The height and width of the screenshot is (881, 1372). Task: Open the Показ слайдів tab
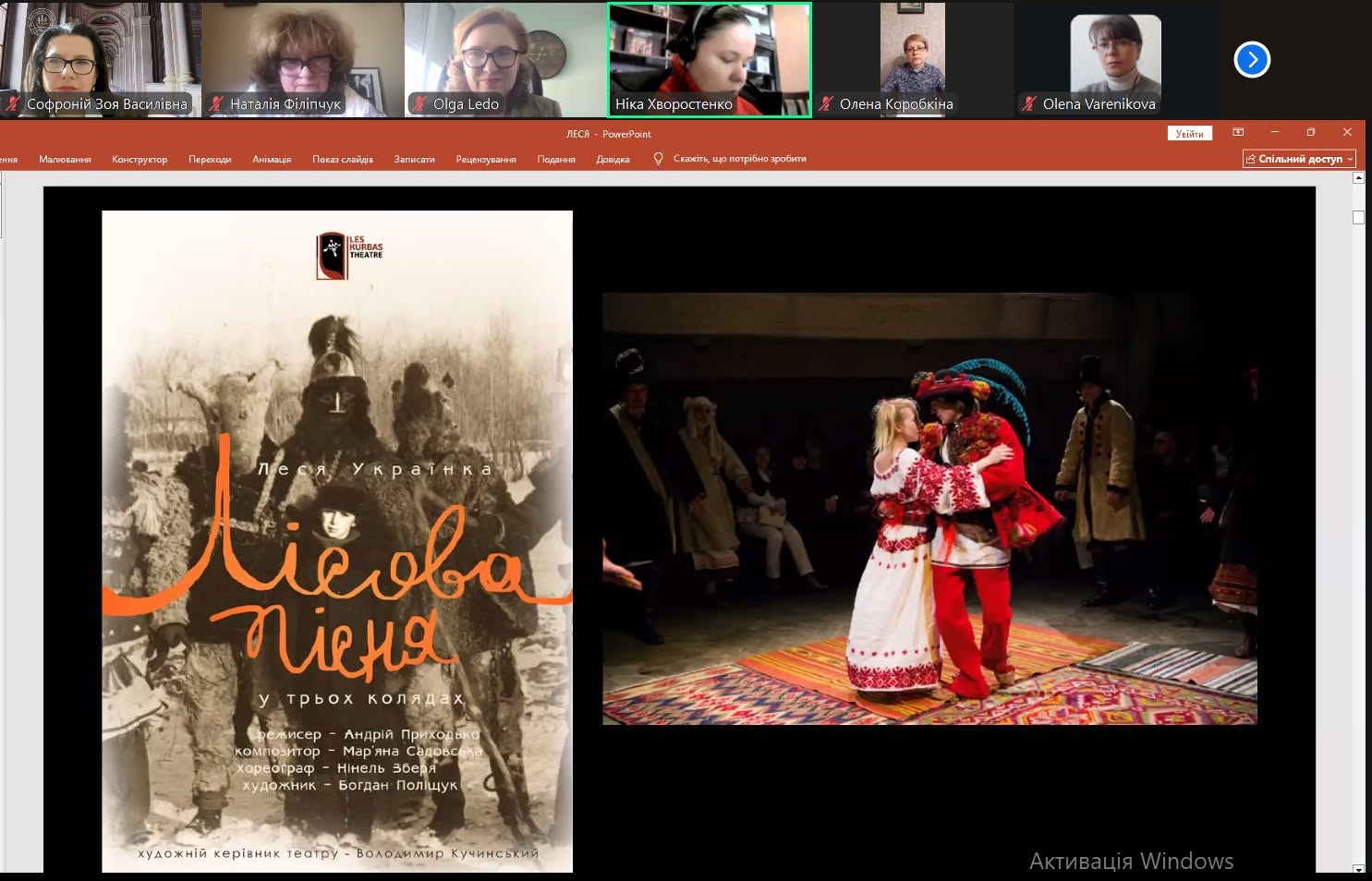click(343, 159)
